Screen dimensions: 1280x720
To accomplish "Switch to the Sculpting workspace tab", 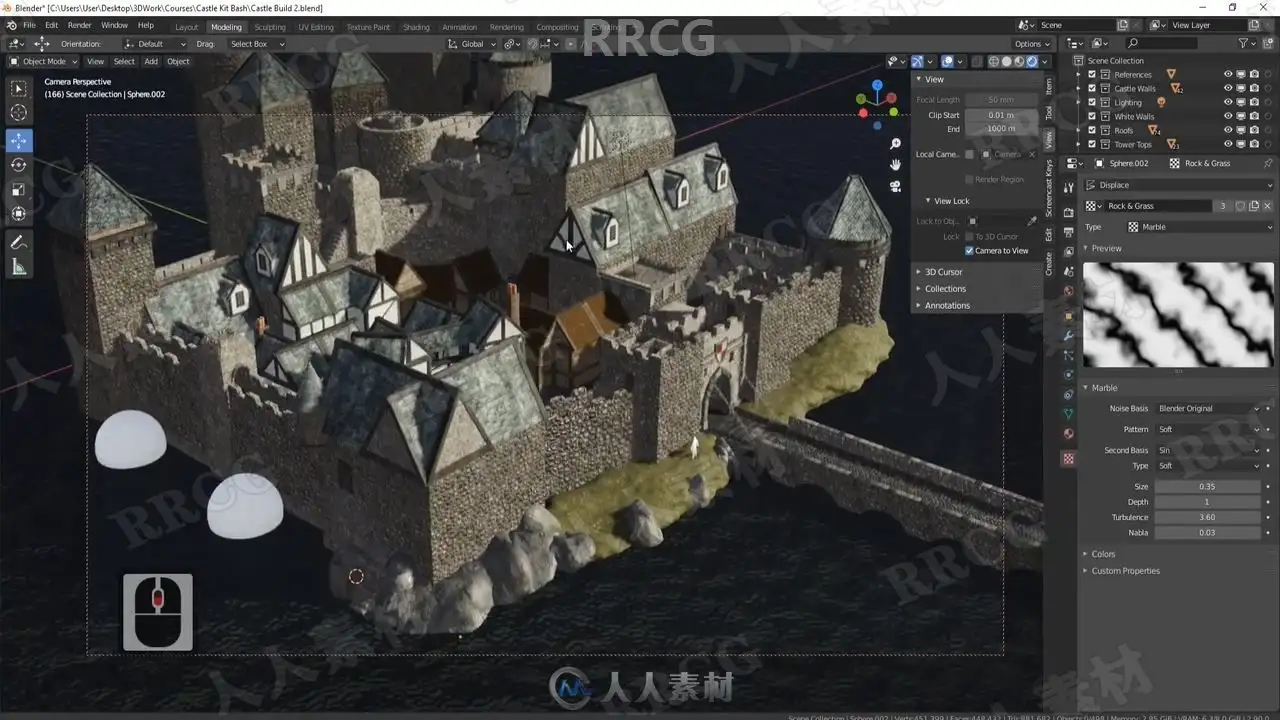I will point(269,27).
